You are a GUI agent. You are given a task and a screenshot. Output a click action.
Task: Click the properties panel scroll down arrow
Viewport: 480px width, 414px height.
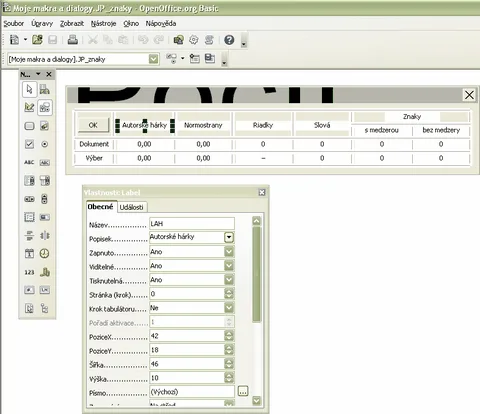[256, 400]
